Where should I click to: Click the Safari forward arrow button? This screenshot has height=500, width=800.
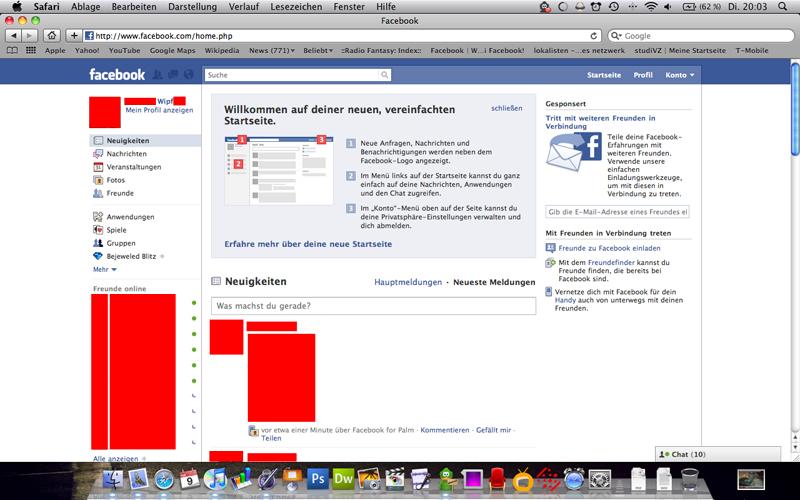coord(30,36)
